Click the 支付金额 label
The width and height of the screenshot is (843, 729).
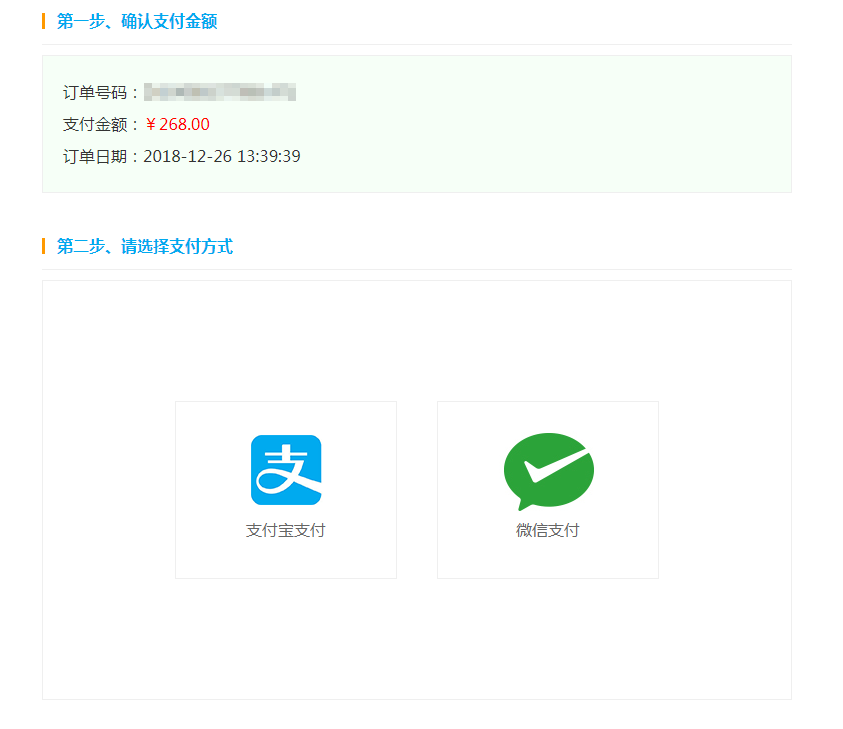pyautogui.click(x=95, y=125)
